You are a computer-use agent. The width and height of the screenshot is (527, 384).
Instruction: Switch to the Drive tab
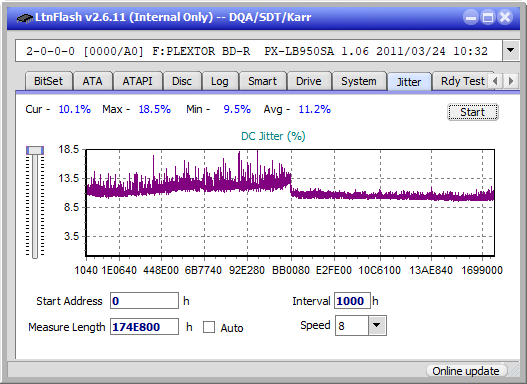[x=309, y=81]
